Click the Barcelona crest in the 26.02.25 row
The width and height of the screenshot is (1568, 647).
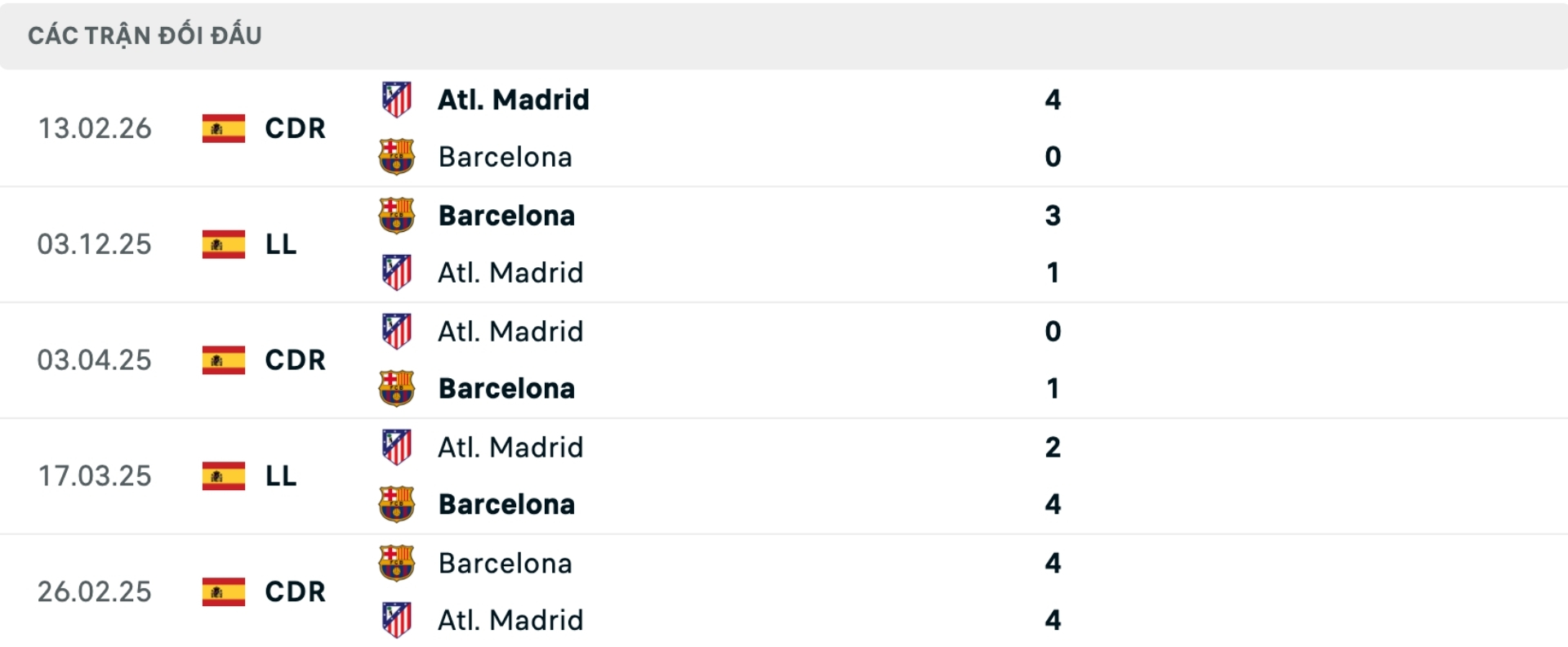point(397,563)
